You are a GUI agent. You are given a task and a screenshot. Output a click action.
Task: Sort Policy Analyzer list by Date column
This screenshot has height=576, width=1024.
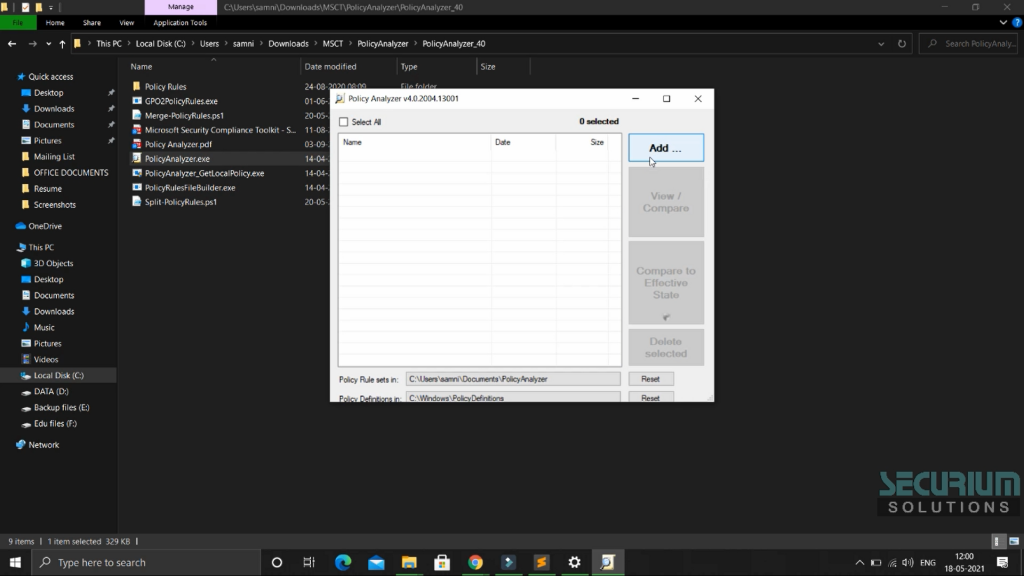point(523,142)
